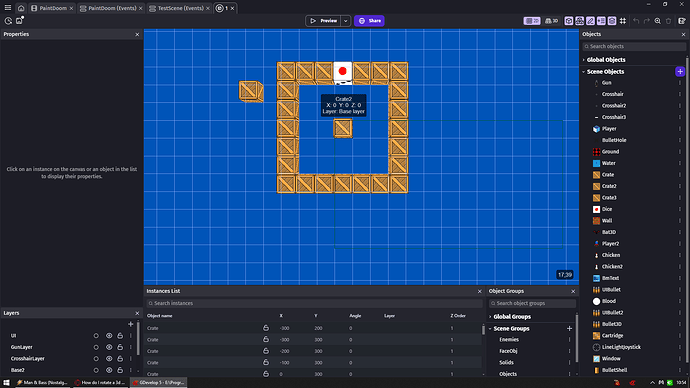Screen dimensions: 690x388
Task: Toggle visibility of the GunLayer layer
Action: (109, 347)
